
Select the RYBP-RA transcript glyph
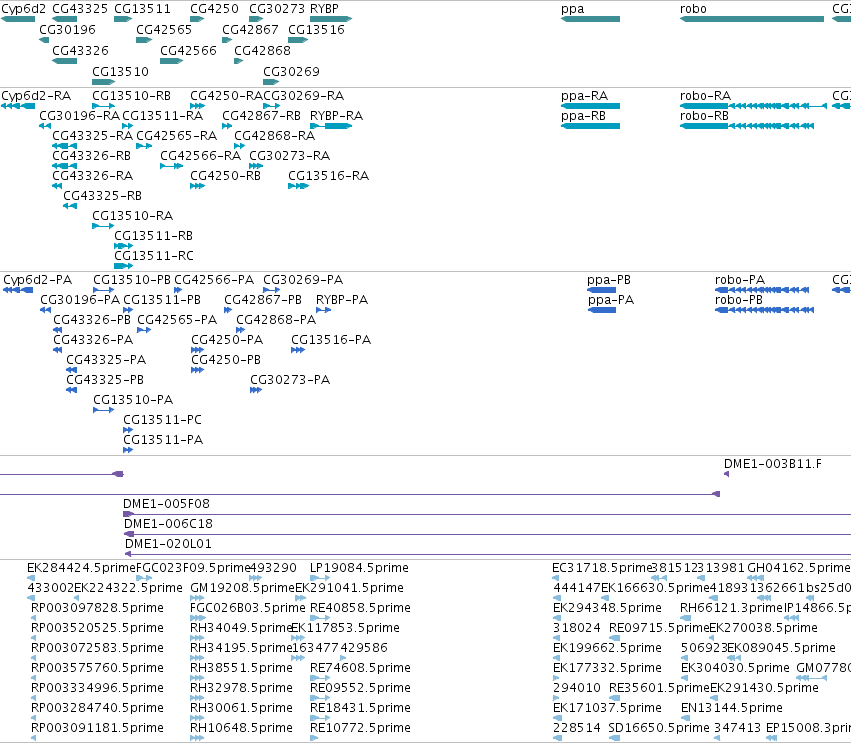(331, 126)
